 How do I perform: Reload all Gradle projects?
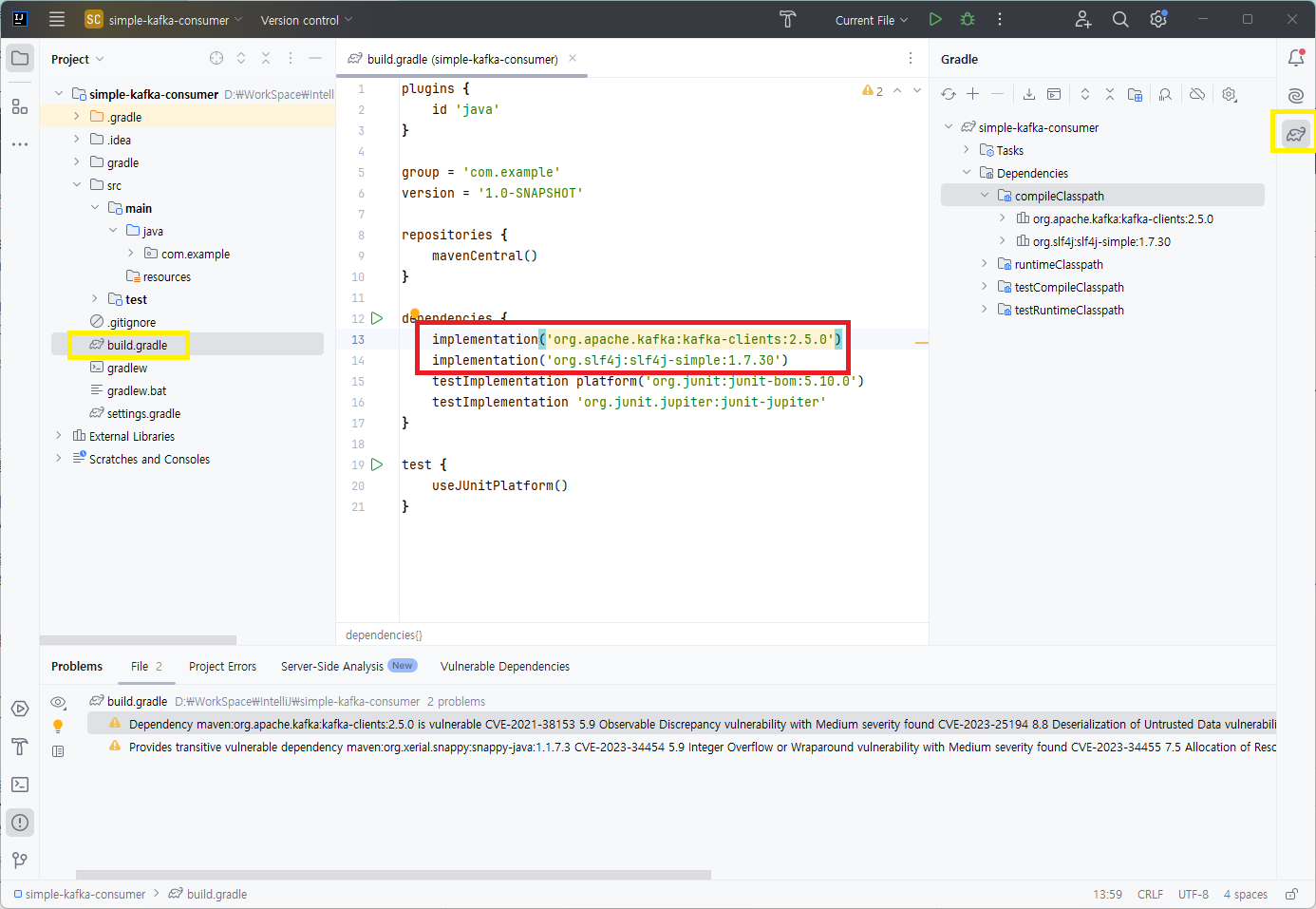click(x=949, y=94)
